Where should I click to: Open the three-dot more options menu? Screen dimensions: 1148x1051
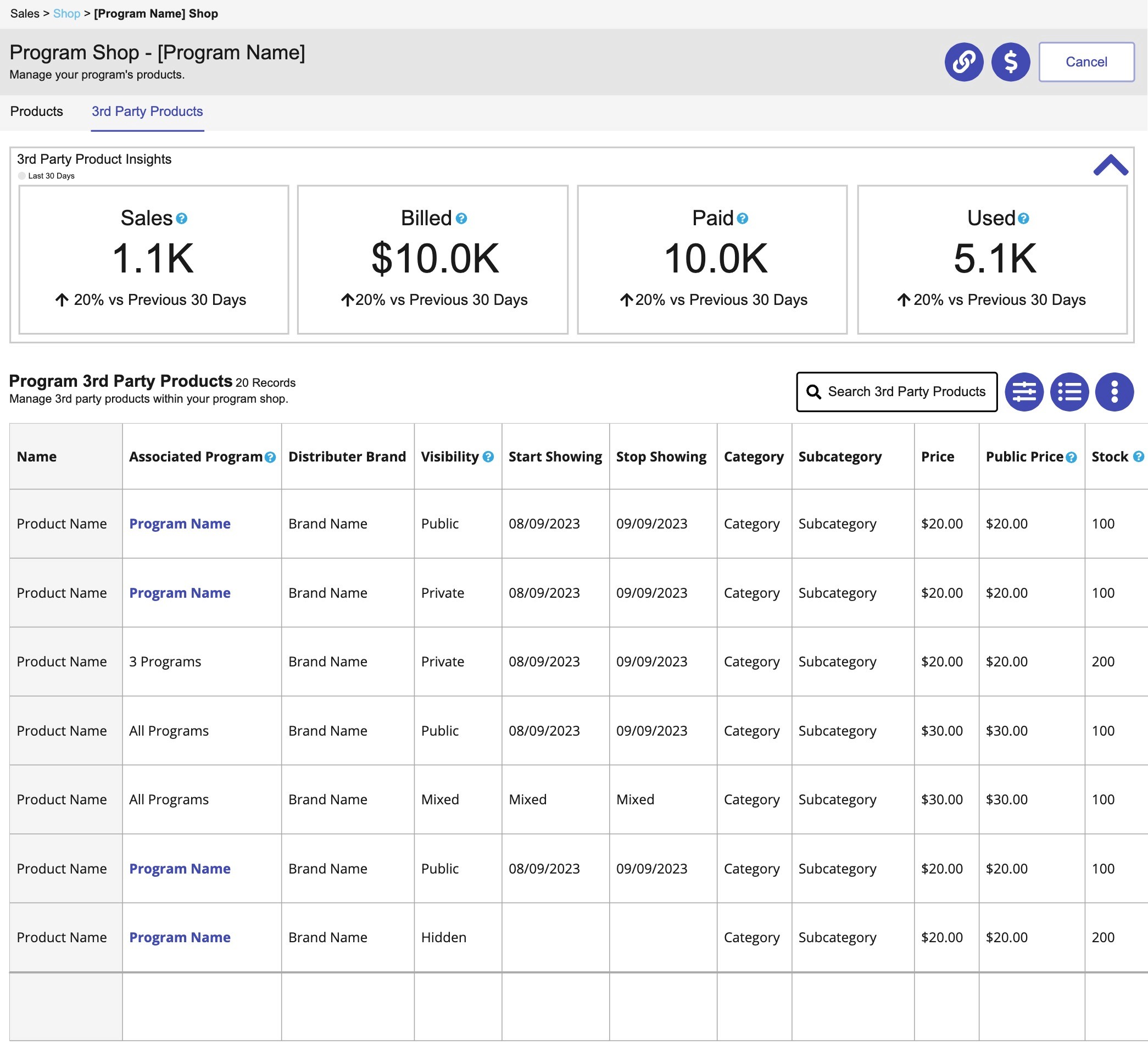coord(1114,392)
